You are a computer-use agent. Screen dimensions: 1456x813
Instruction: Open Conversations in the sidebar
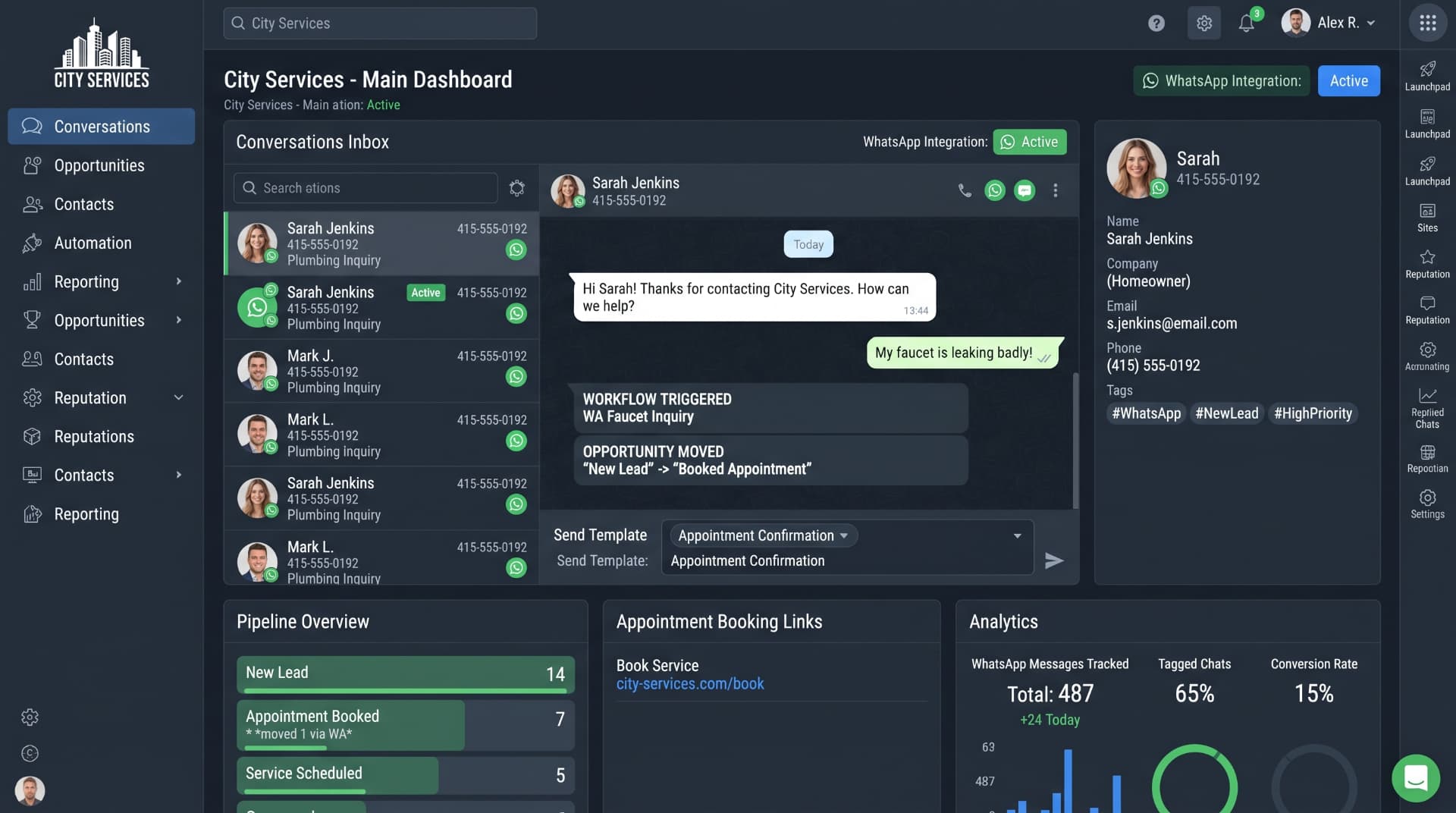click(x=102, y=127)
